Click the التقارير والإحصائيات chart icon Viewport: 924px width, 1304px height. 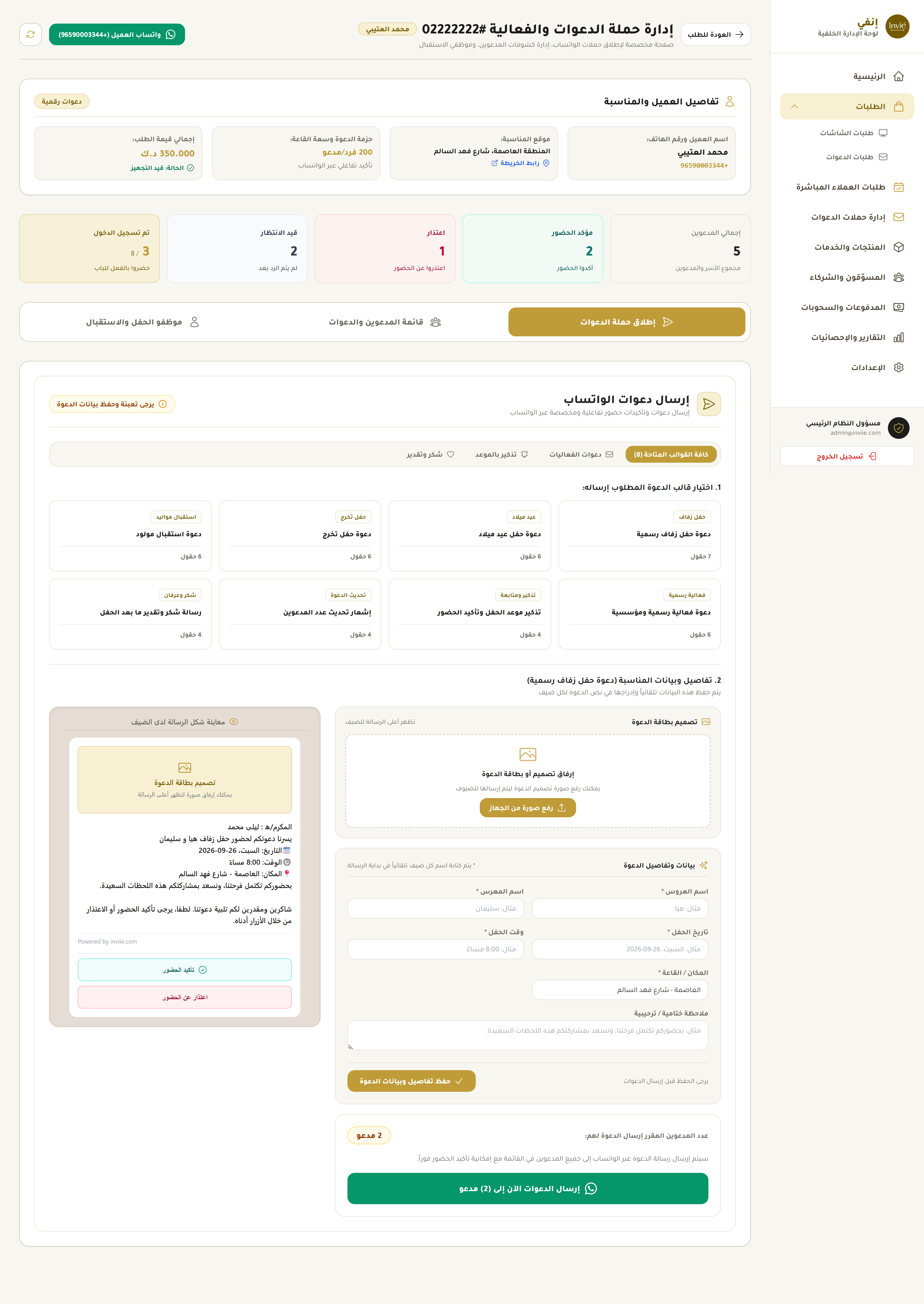coord(898,337)
